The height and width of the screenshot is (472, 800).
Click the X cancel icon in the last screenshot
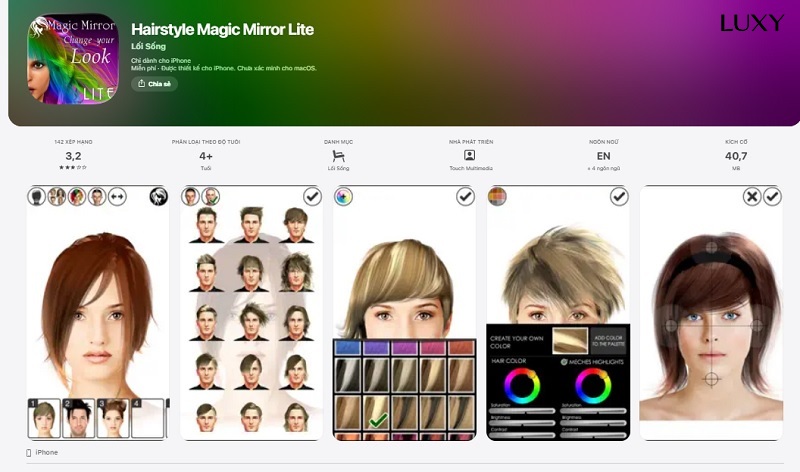(752, 196)
